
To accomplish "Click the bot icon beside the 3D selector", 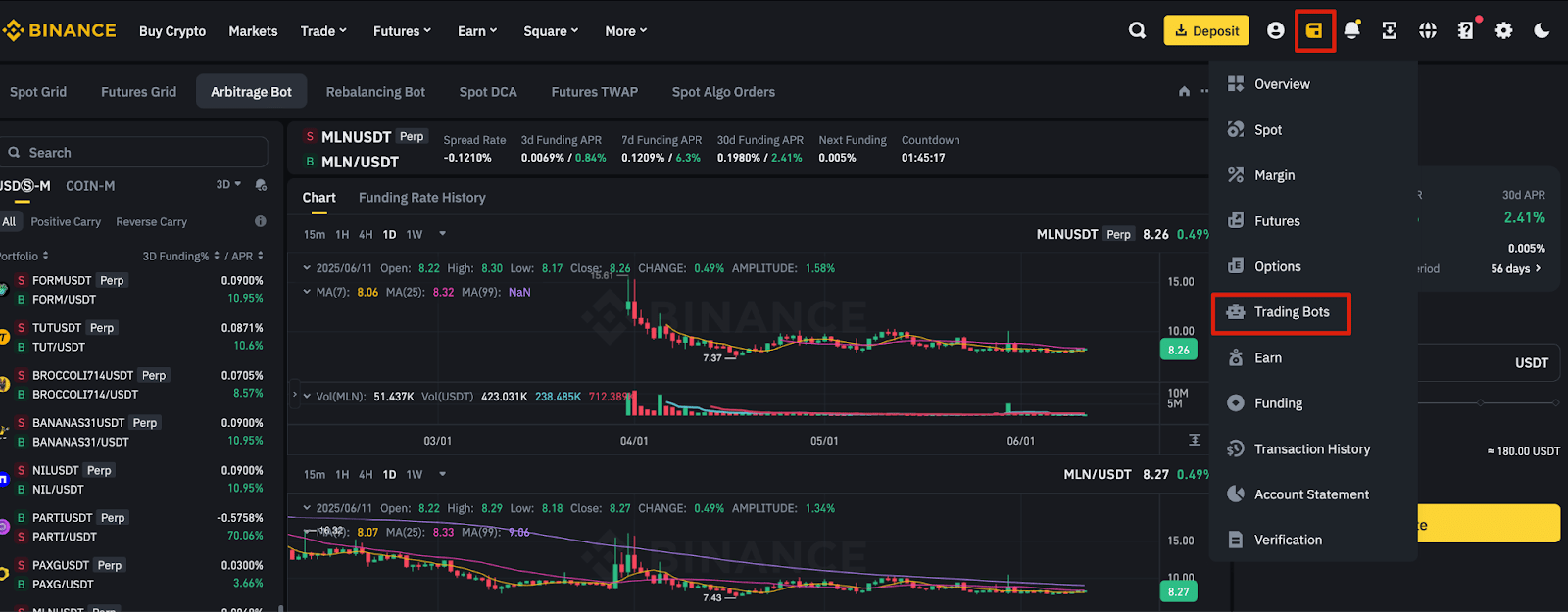I will pos(261,185).
